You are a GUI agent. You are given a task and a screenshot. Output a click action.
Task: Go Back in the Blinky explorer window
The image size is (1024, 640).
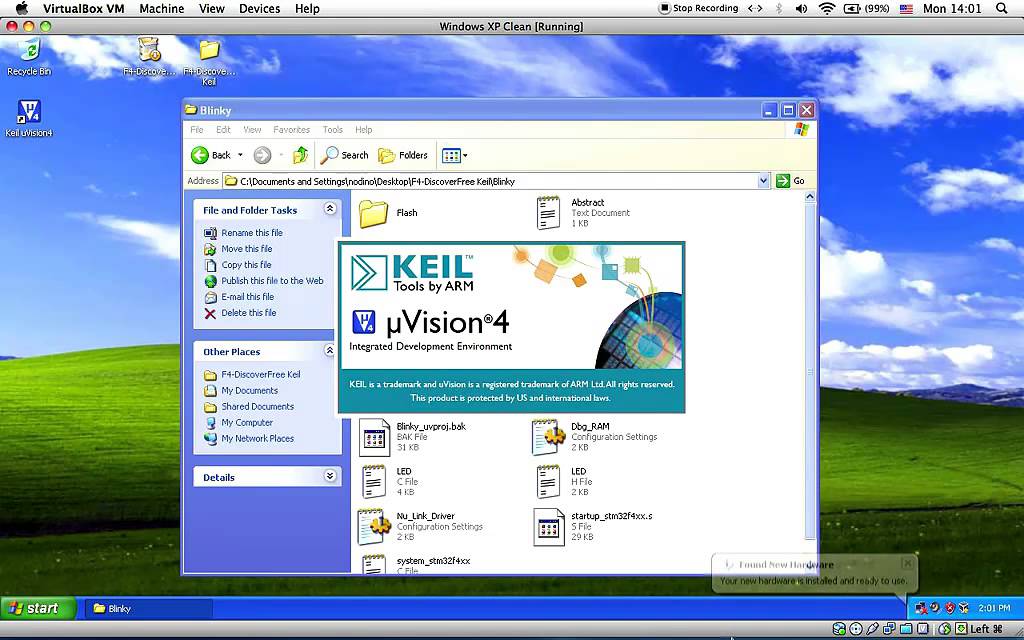211,155
